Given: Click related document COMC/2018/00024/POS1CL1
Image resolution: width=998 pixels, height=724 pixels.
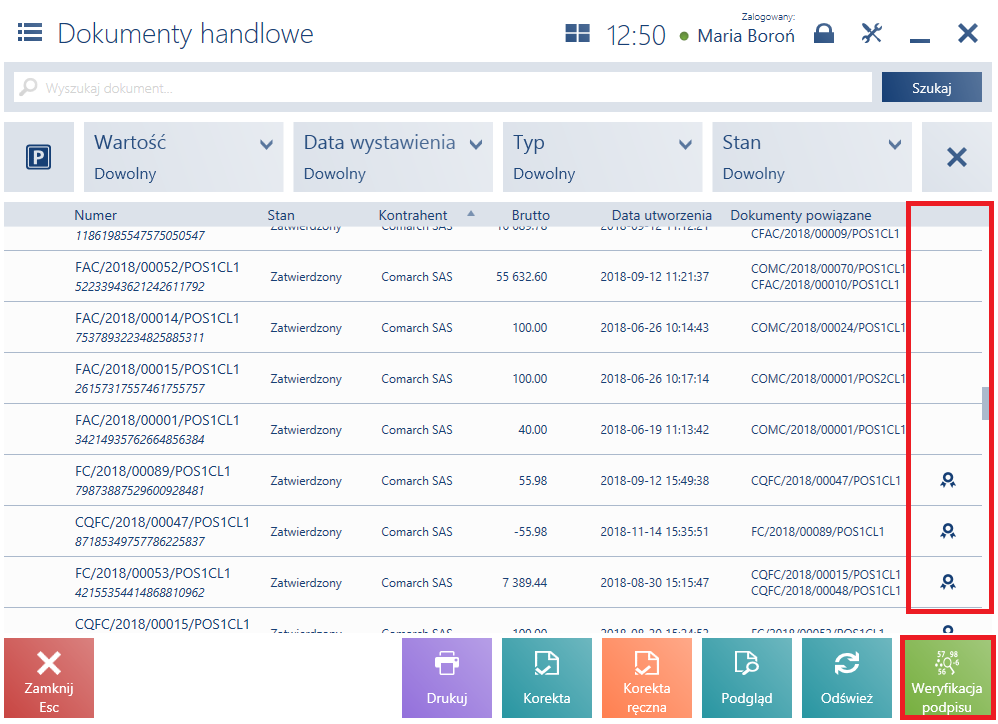Looking at the screenshot, I should pos(828,328).
